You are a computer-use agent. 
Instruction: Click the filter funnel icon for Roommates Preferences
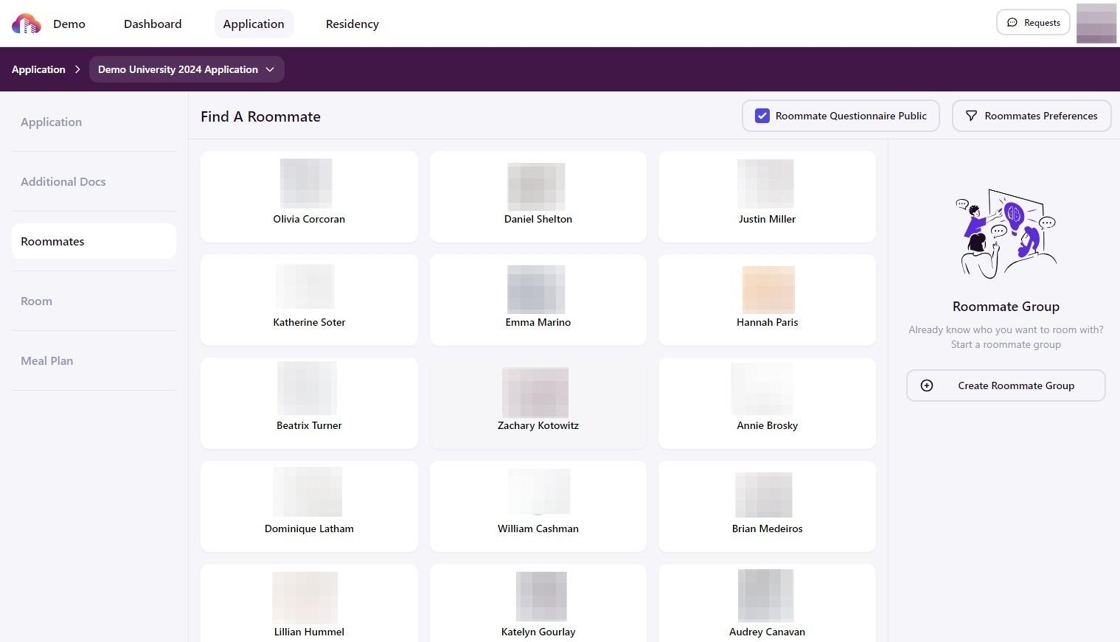click(971, 116)
